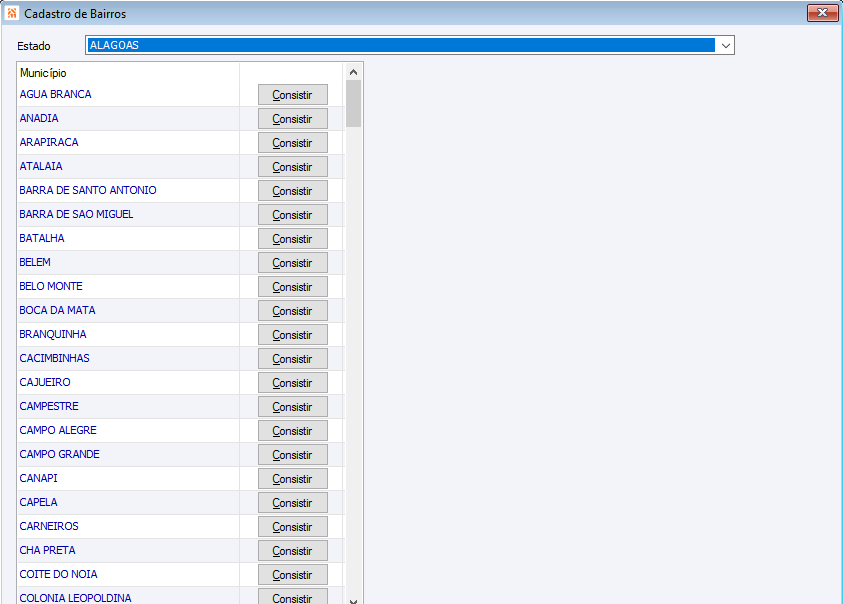
Task: Click the municipality list scrollbar thumb
Action: 353,103
